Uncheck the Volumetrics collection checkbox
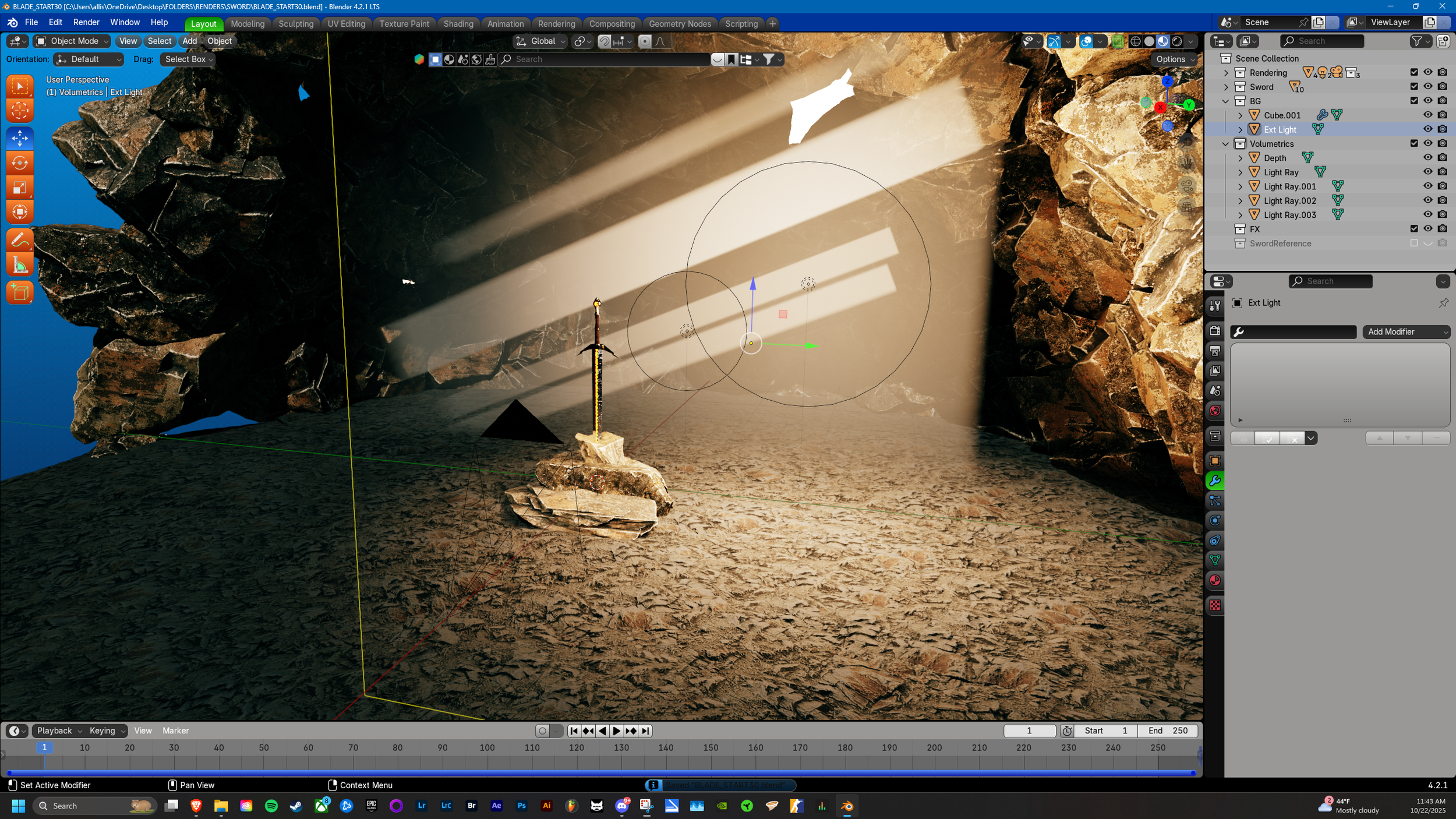Viewport: 1456px width, 819px height. click(x=1414, y=143)
